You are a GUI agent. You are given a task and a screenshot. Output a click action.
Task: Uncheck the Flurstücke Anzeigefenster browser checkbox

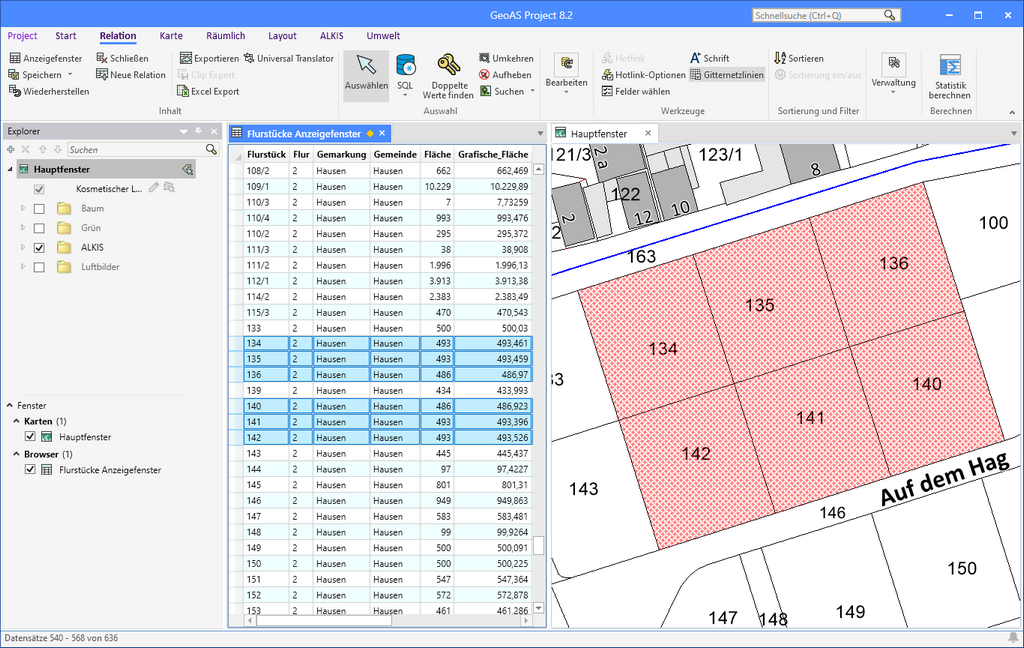pyautogui.click(x=30, y=469)
